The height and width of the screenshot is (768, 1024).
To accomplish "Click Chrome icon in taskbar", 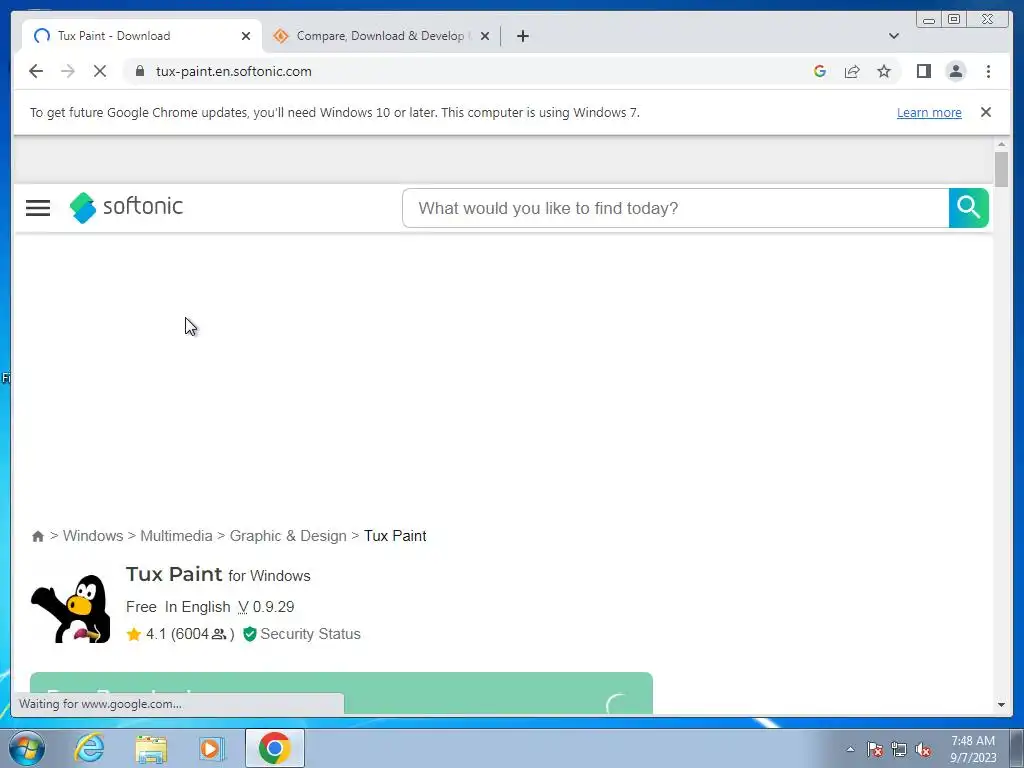I will click(x=274, y=748).
